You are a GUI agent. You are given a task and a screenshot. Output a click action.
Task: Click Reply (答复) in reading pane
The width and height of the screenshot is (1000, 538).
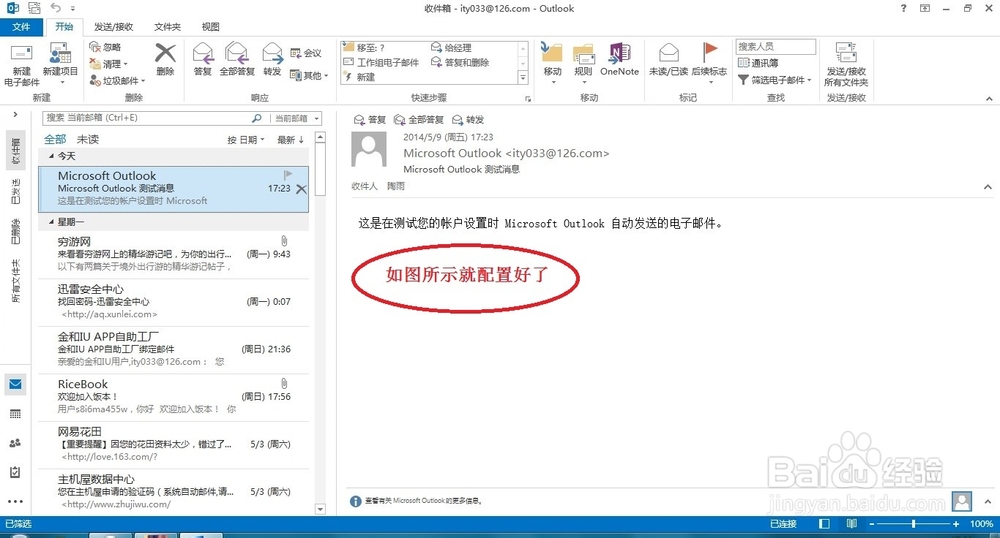click(370, 120)
